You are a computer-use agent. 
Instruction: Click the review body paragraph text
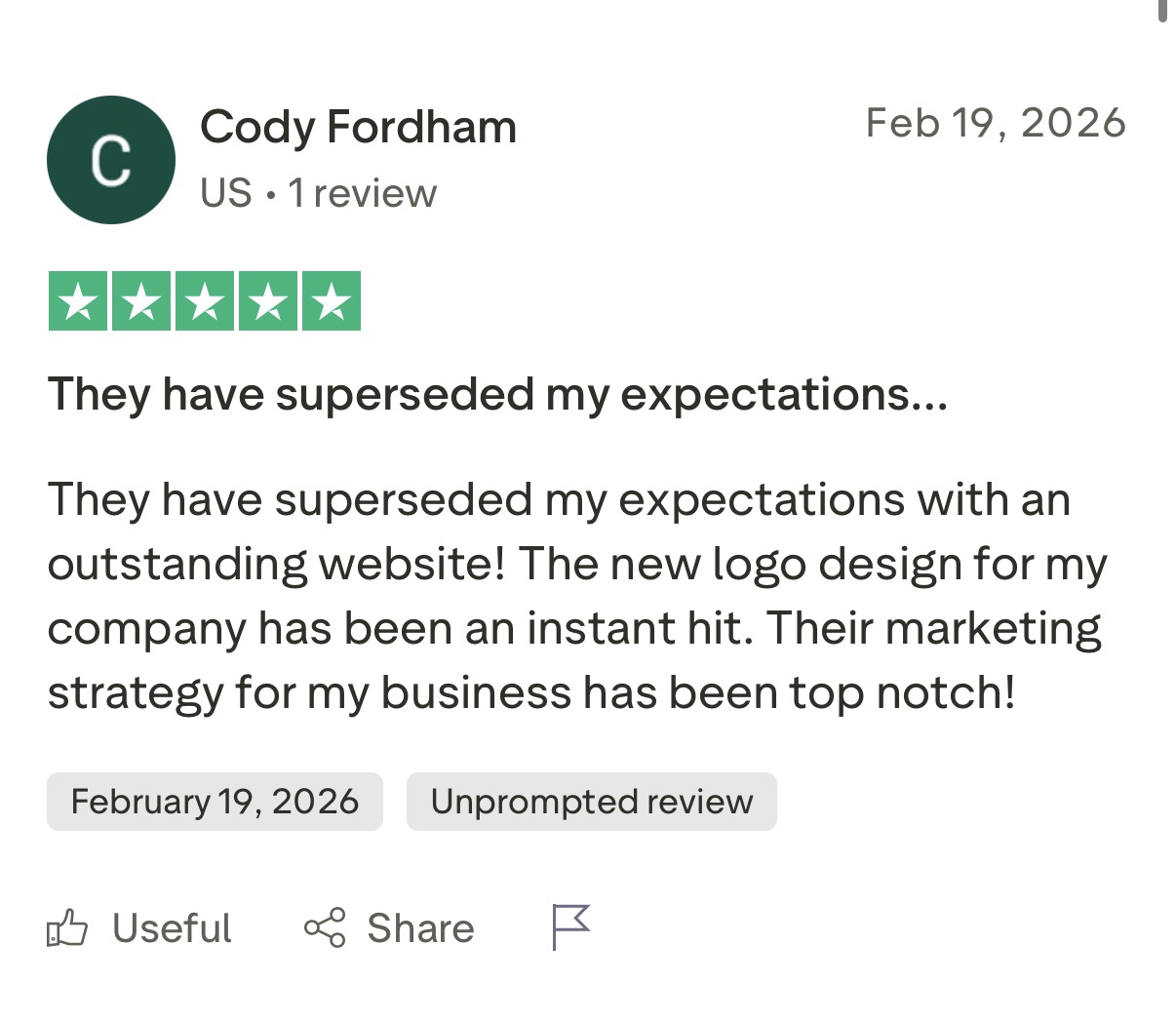pos(575,596)
